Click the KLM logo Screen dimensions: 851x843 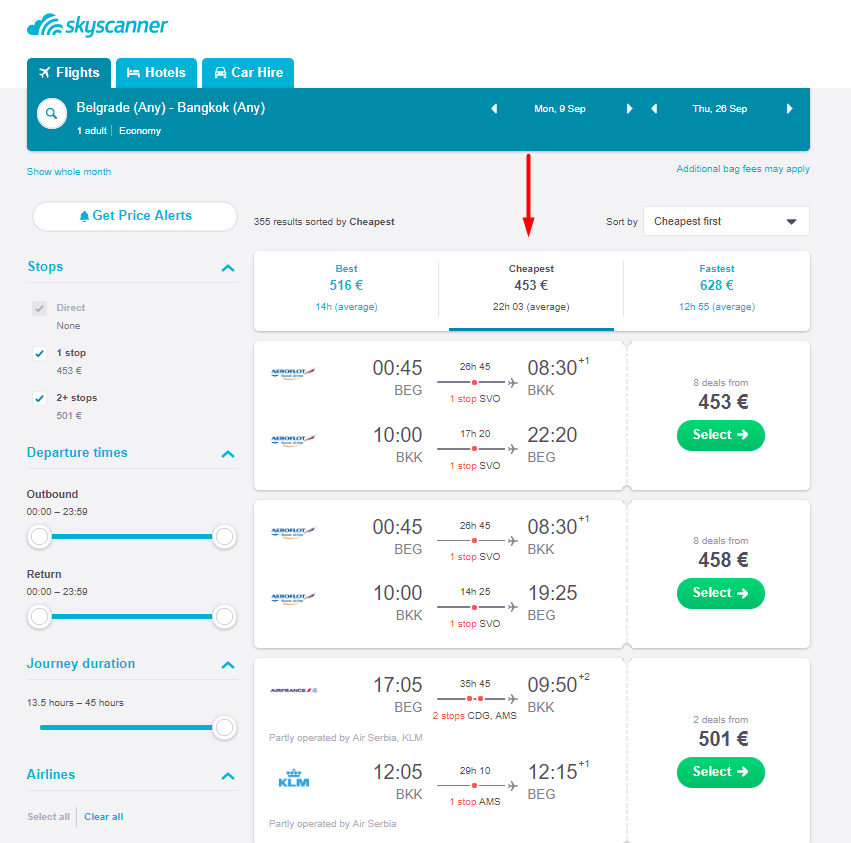pos(294,778)
